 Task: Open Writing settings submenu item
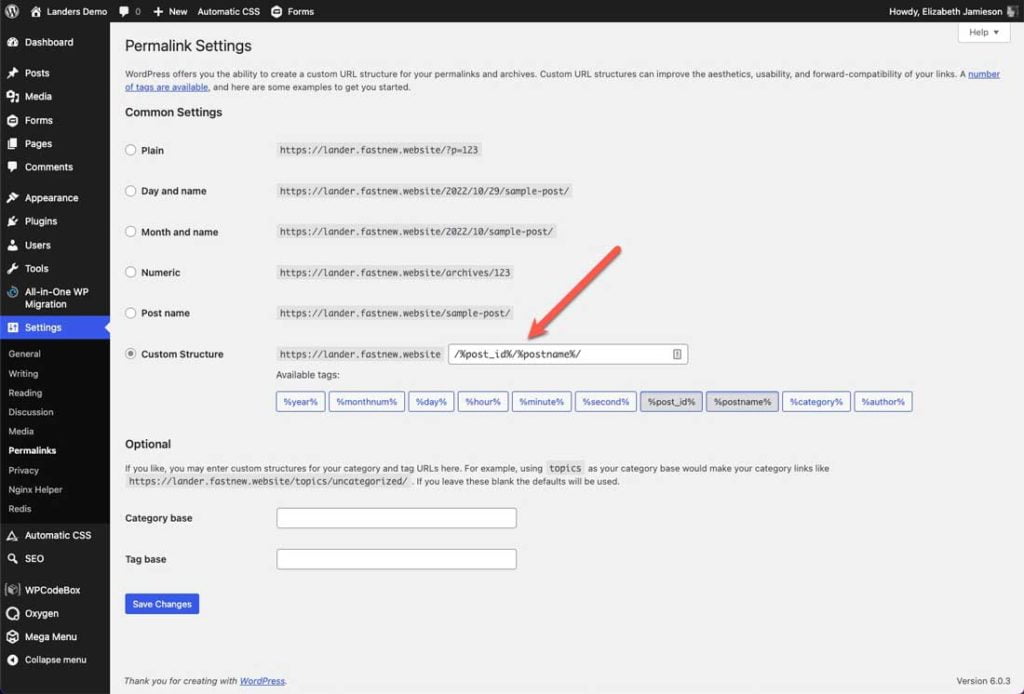click(24, 373)
